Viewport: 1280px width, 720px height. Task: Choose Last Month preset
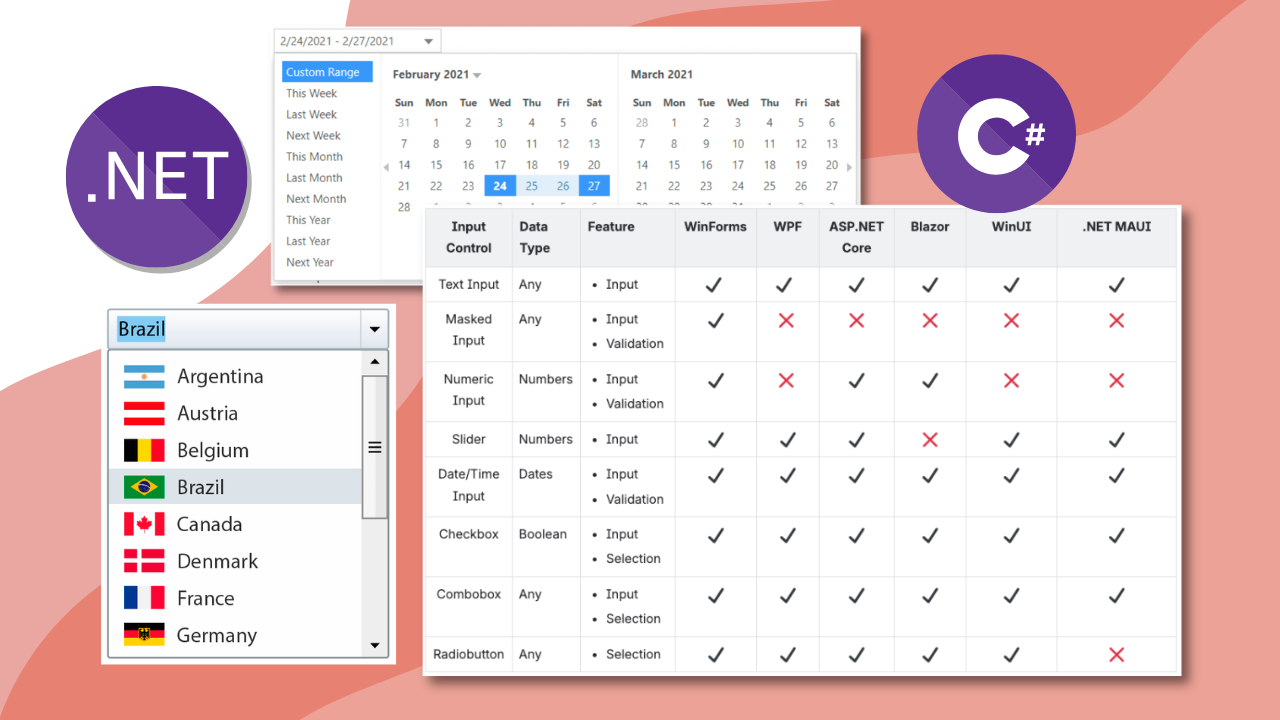click(x=314, y=177)
